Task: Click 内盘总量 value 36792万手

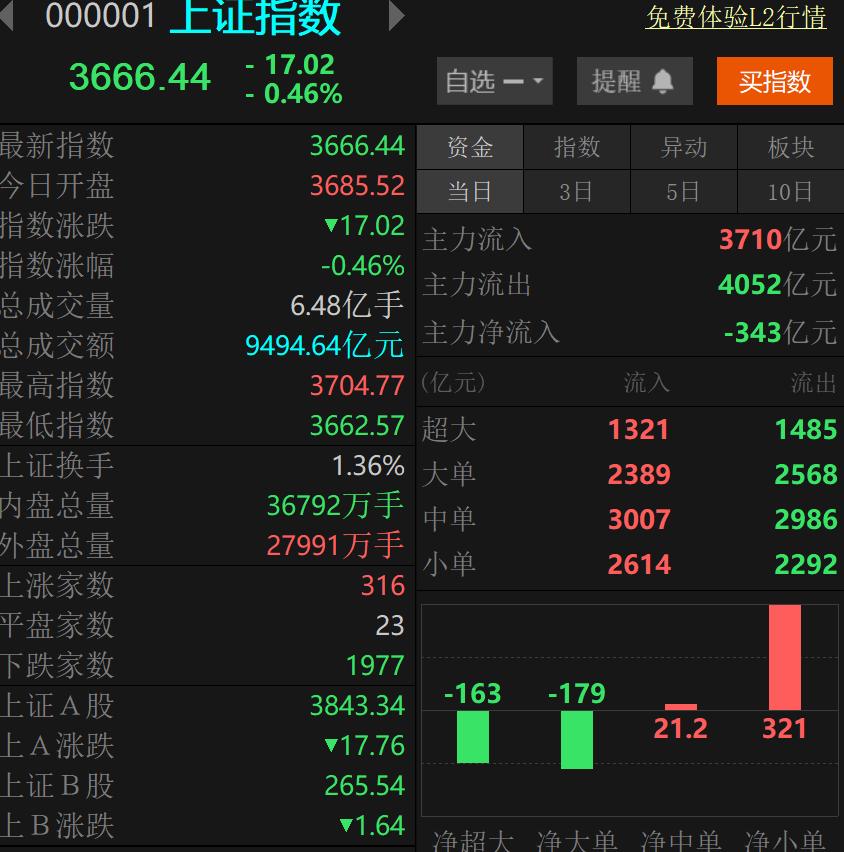Action: tap(335, 505)
